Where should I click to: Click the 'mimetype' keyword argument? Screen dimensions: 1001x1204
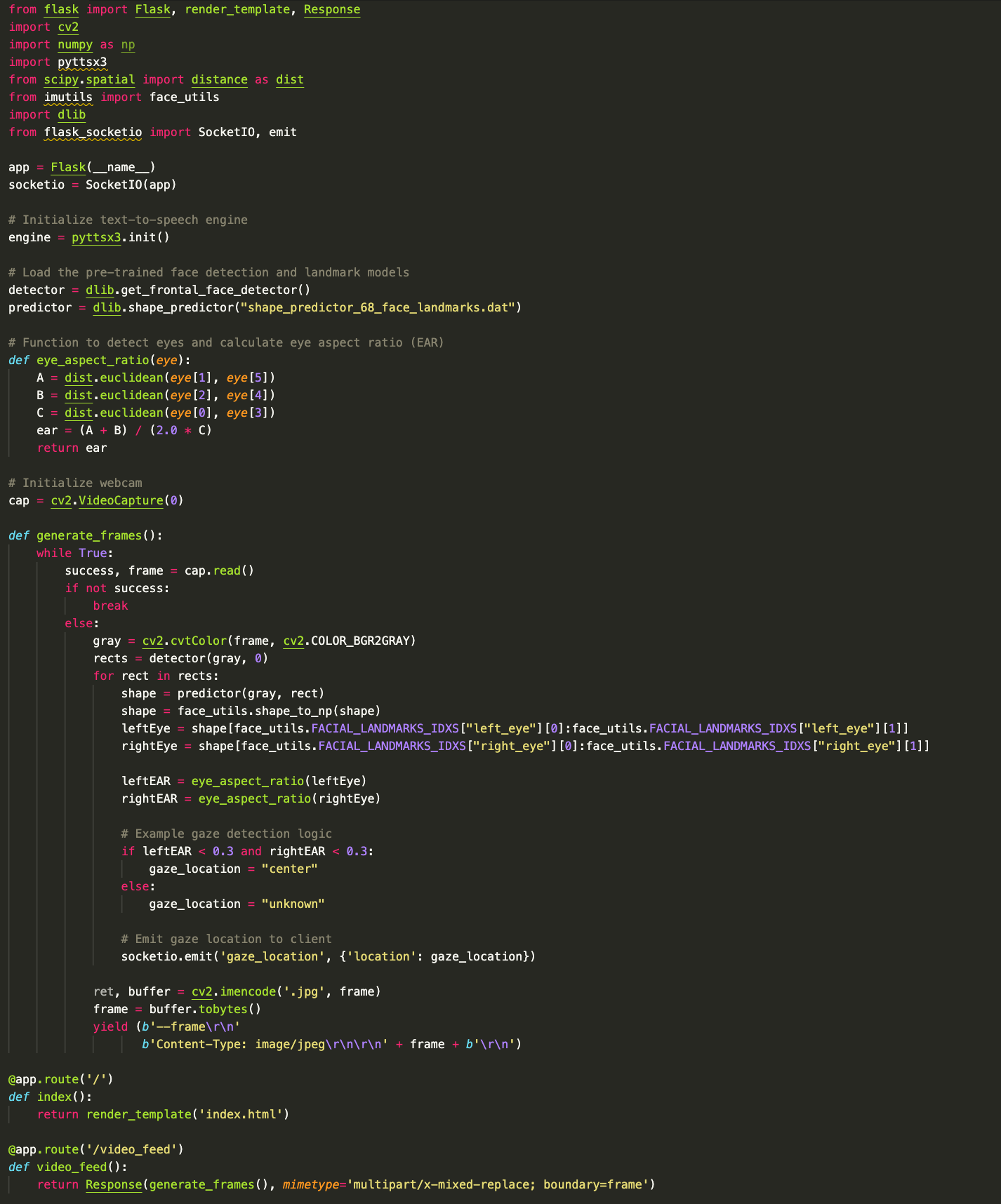point(310,1185)
